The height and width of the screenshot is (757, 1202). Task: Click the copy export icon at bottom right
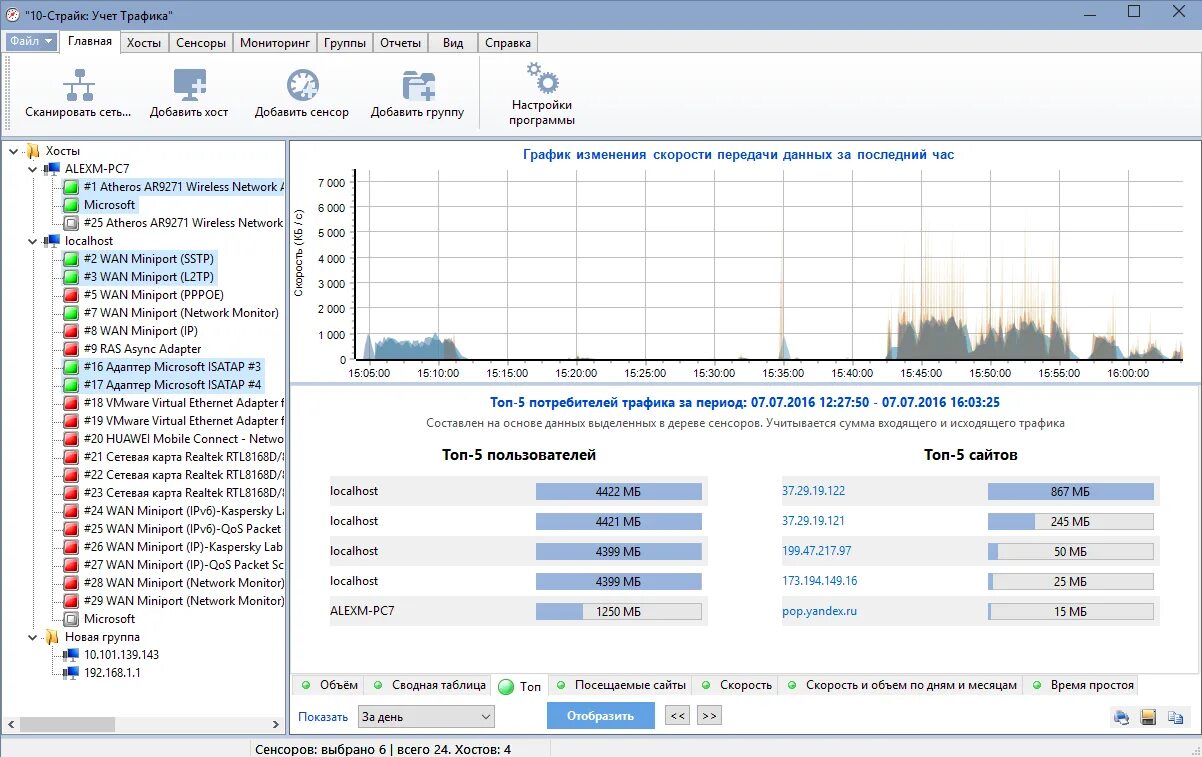click(x=1175, y=717)
